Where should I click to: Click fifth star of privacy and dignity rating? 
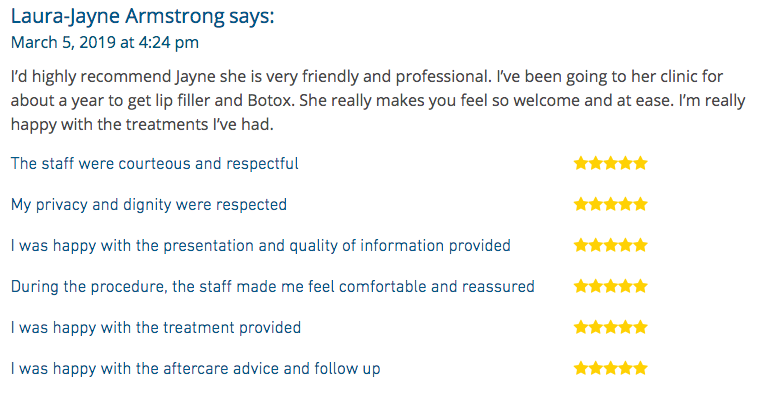(x=641, y=204)
